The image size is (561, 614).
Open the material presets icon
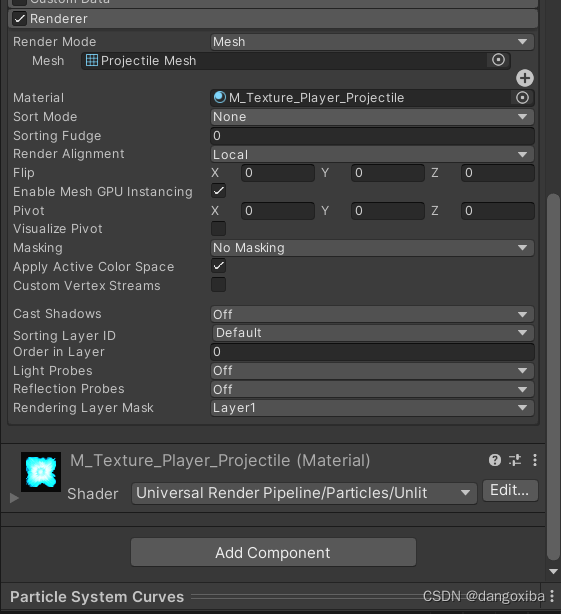(515, 460)
